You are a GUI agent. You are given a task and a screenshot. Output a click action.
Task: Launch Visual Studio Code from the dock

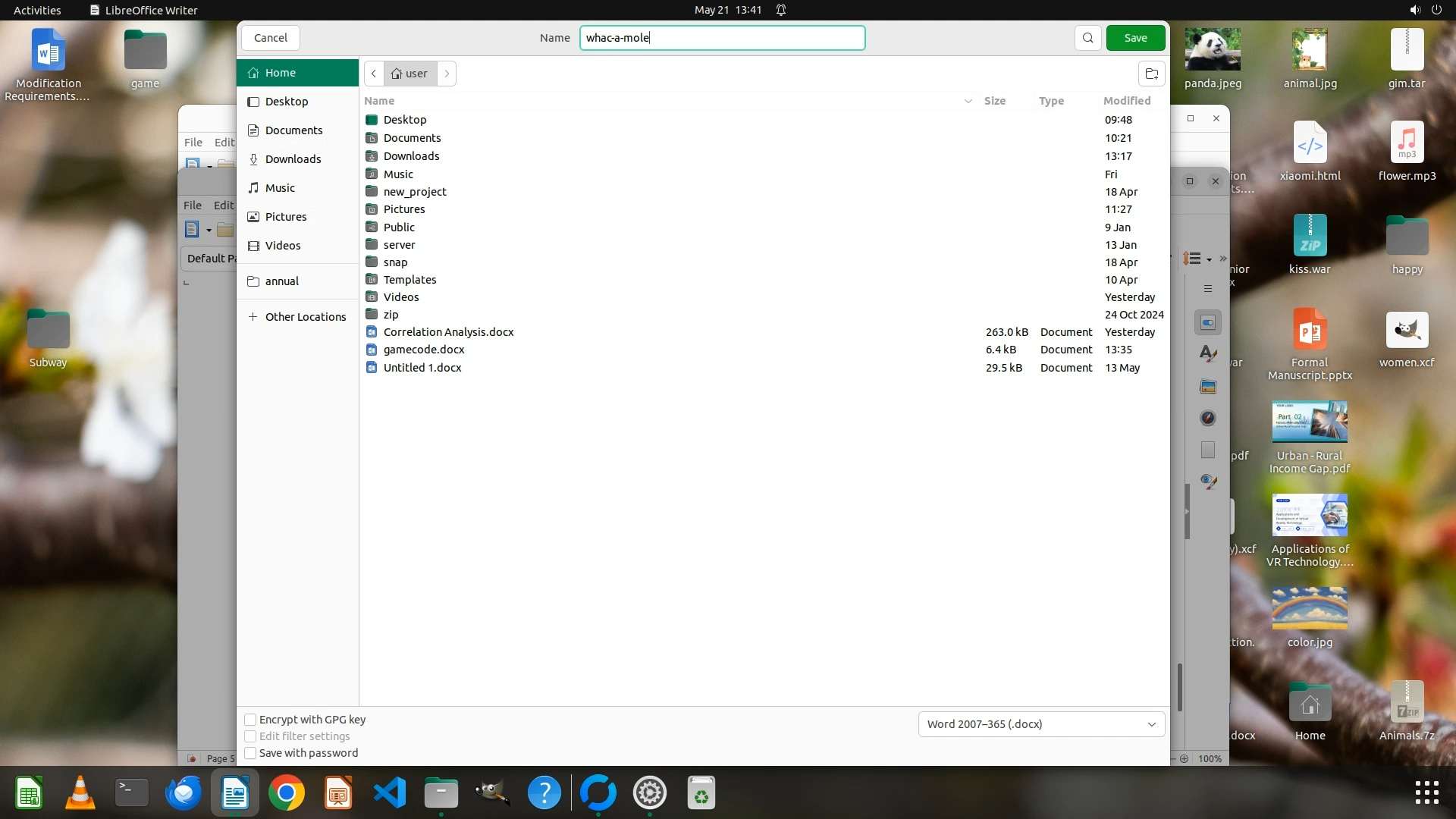[390, 793]
